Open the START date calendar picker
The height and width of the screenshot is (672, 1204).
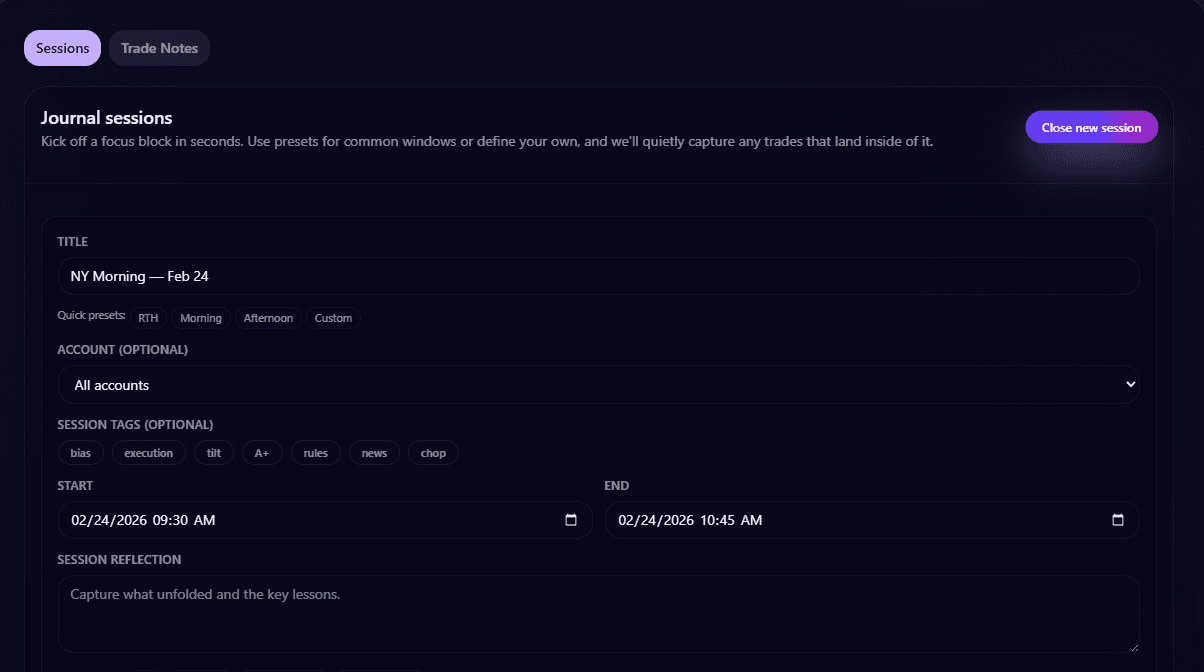pyautogui.click(x=571, y=520)
